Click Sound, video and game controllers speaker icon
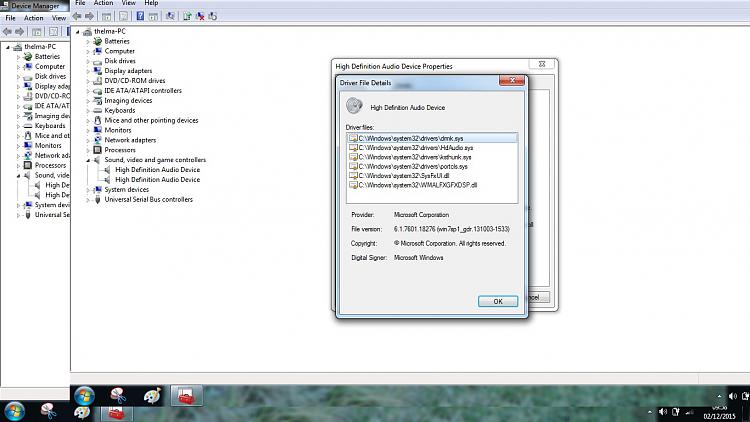 click(98, 160)
